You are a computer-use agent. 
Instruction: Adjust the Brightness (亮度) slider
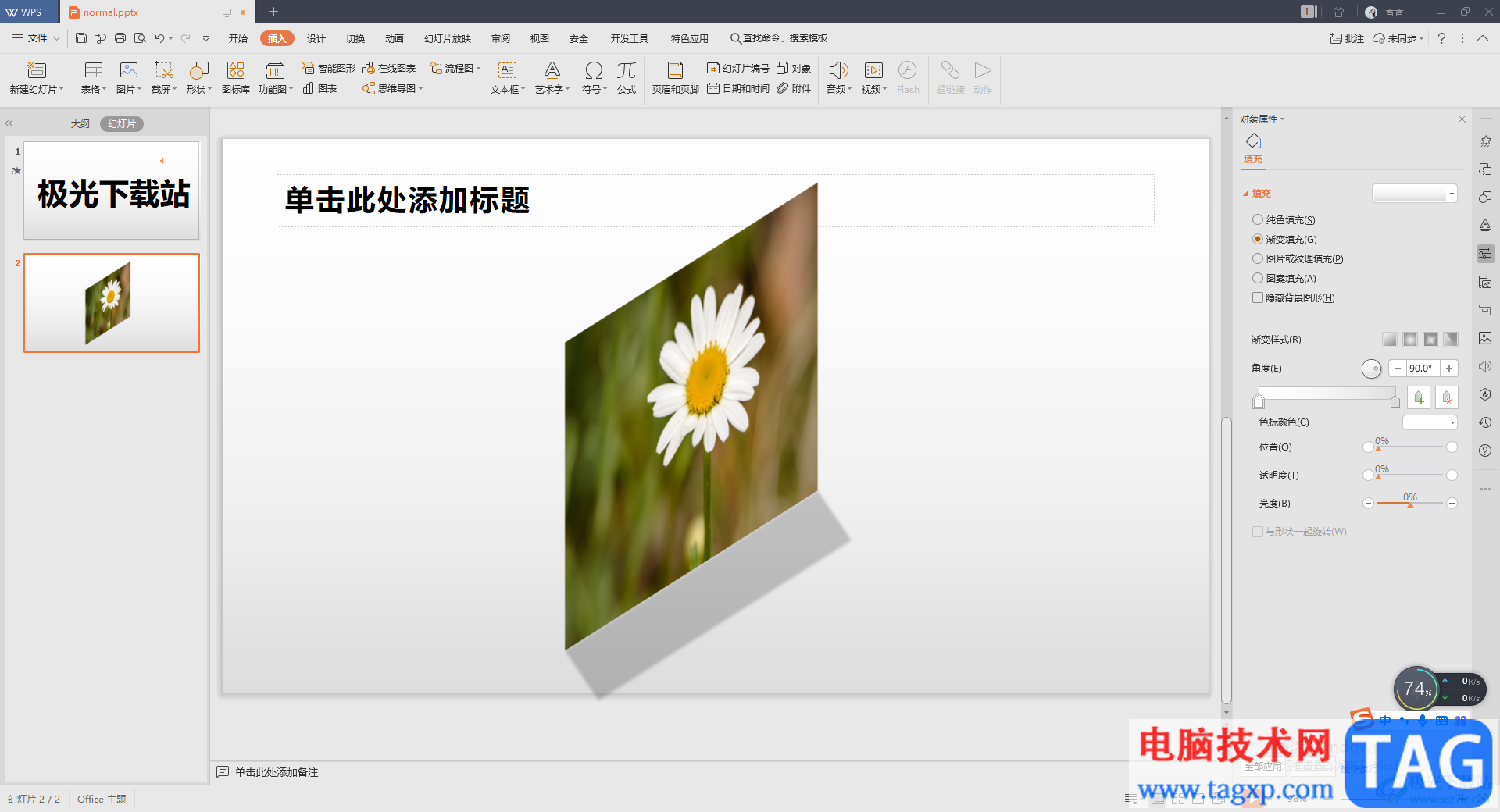1409,504
